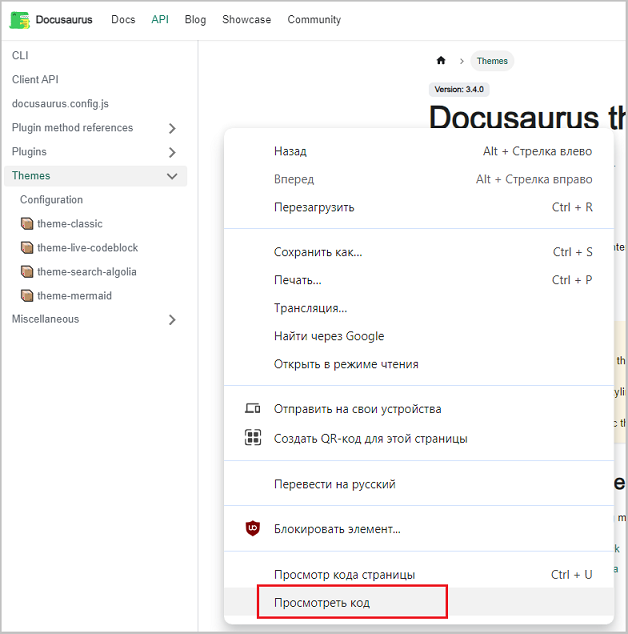Click the package icon beside theme-search-algolia
Image resolution: width=628 pixels, height=634 pixels.
(27, 272)
